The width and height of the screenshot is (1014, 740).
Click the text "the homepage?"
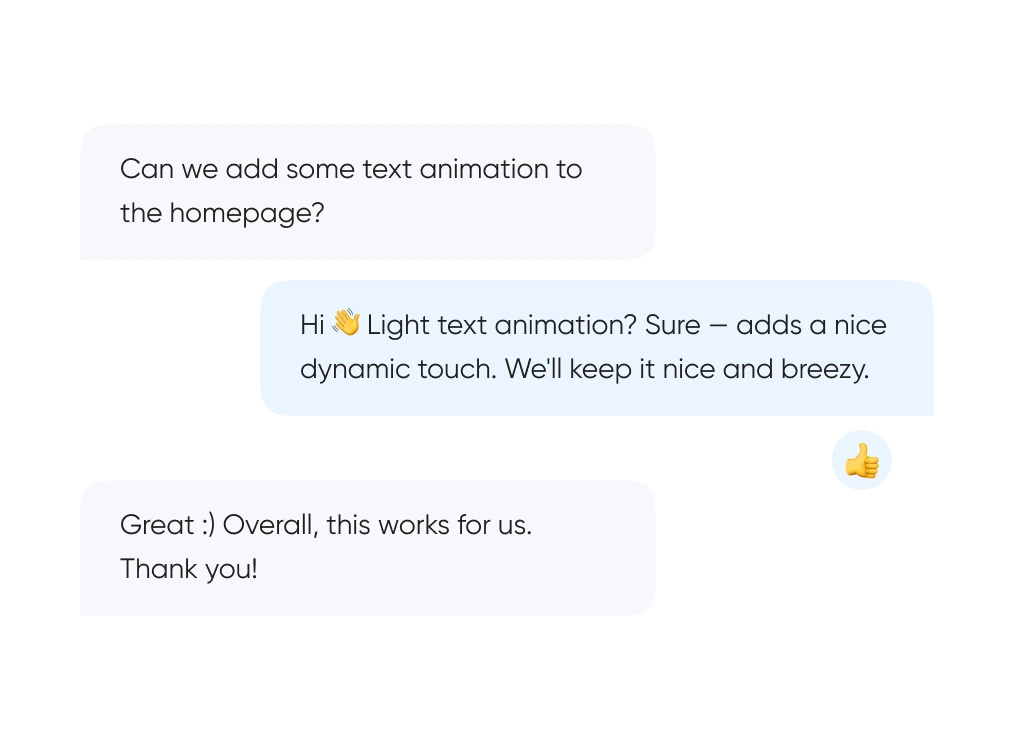(x=222, y=213)
